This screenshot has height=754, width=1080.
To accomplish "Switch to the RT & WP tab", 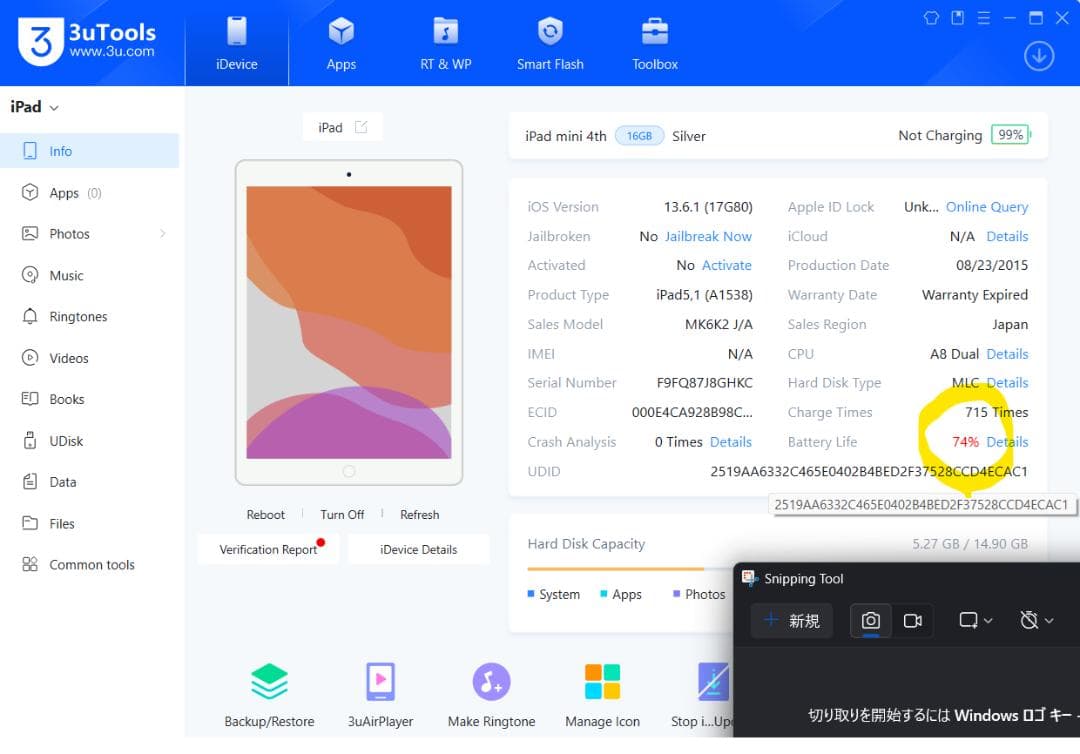I will click(446, 43).
